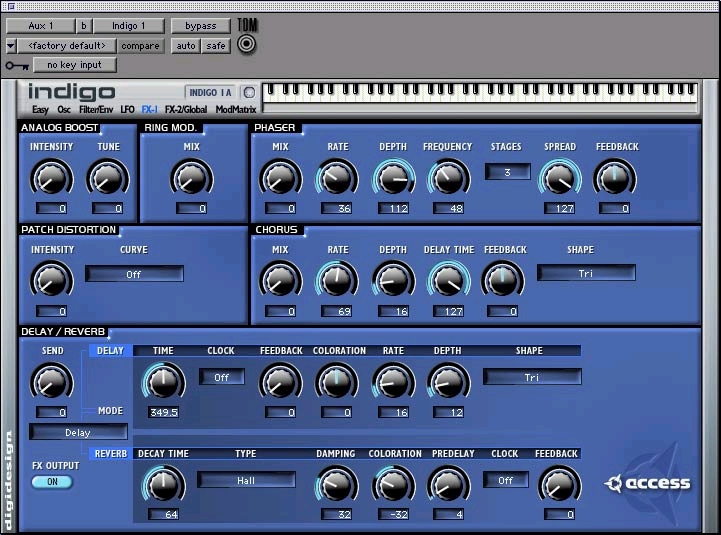Click Phaser Spread knob
The width and height of the screenshot is (721, 535).
point(560,178)
